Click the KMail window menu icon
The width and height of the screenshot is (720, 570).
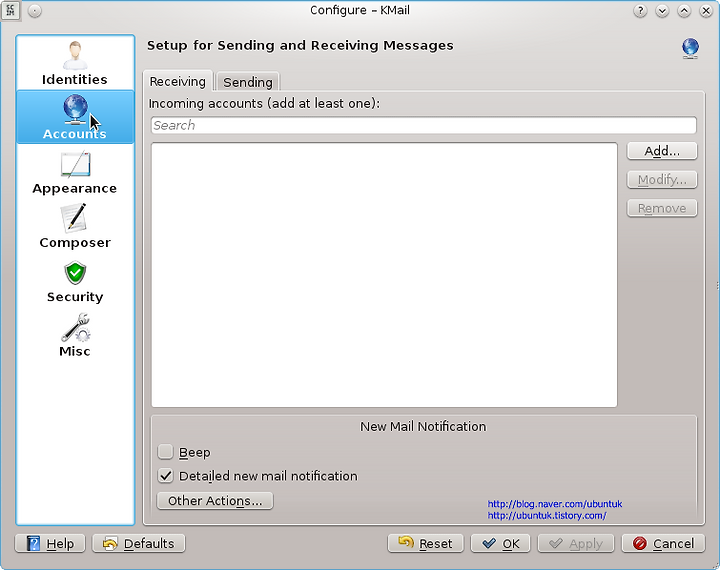point(10,10)
